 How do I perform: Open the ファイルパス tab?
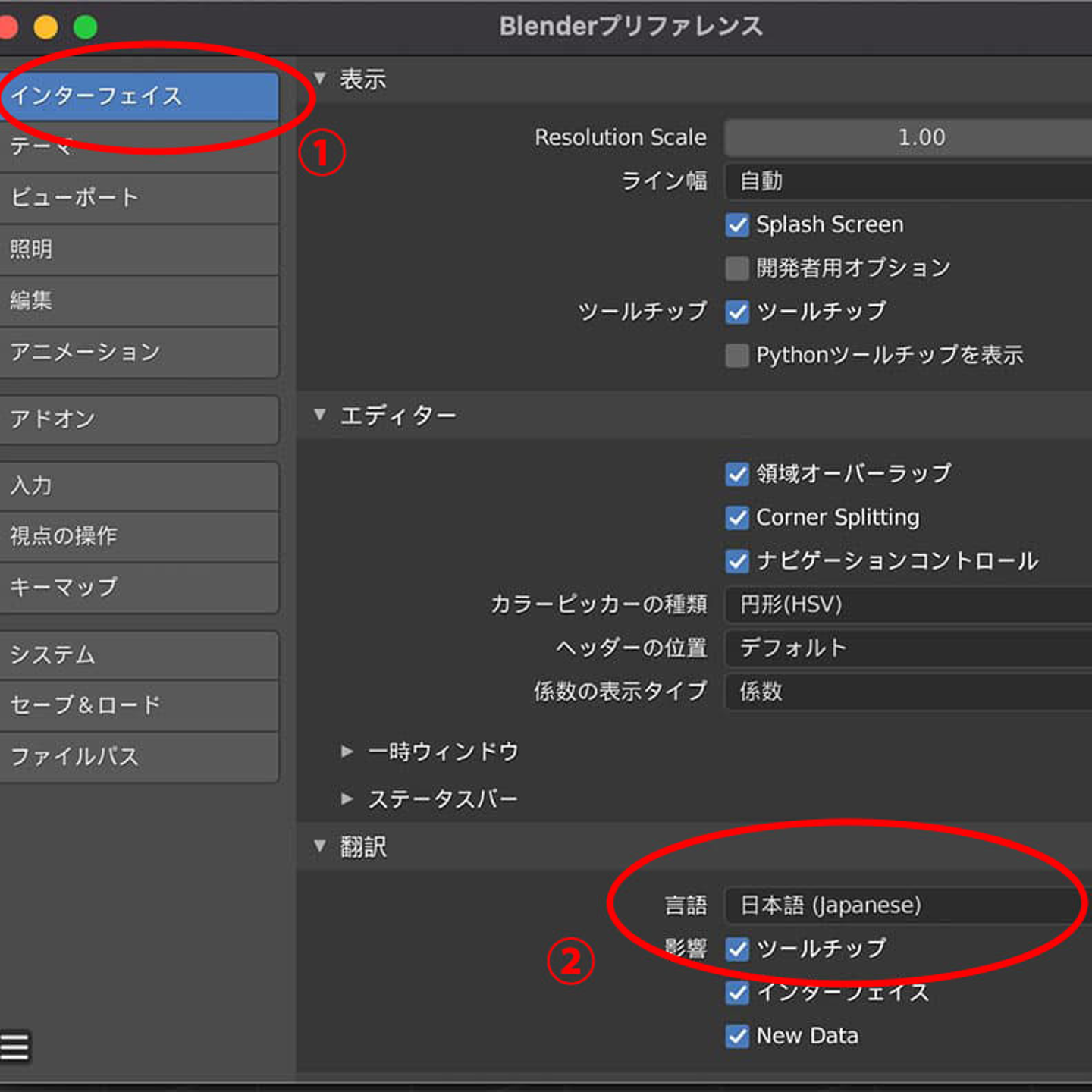(140, 757)
